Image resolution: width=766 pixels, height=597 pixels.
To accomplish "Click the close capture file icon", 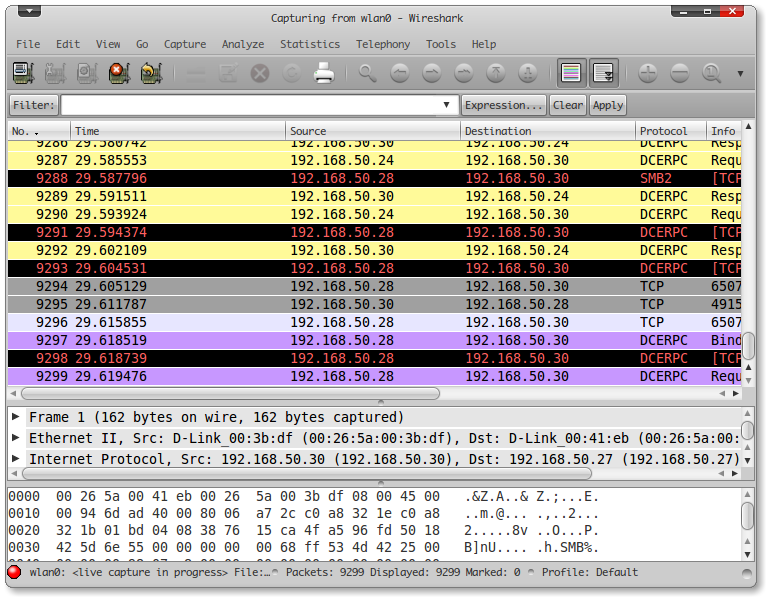I will pyautogui.click(x=260, y=73).
